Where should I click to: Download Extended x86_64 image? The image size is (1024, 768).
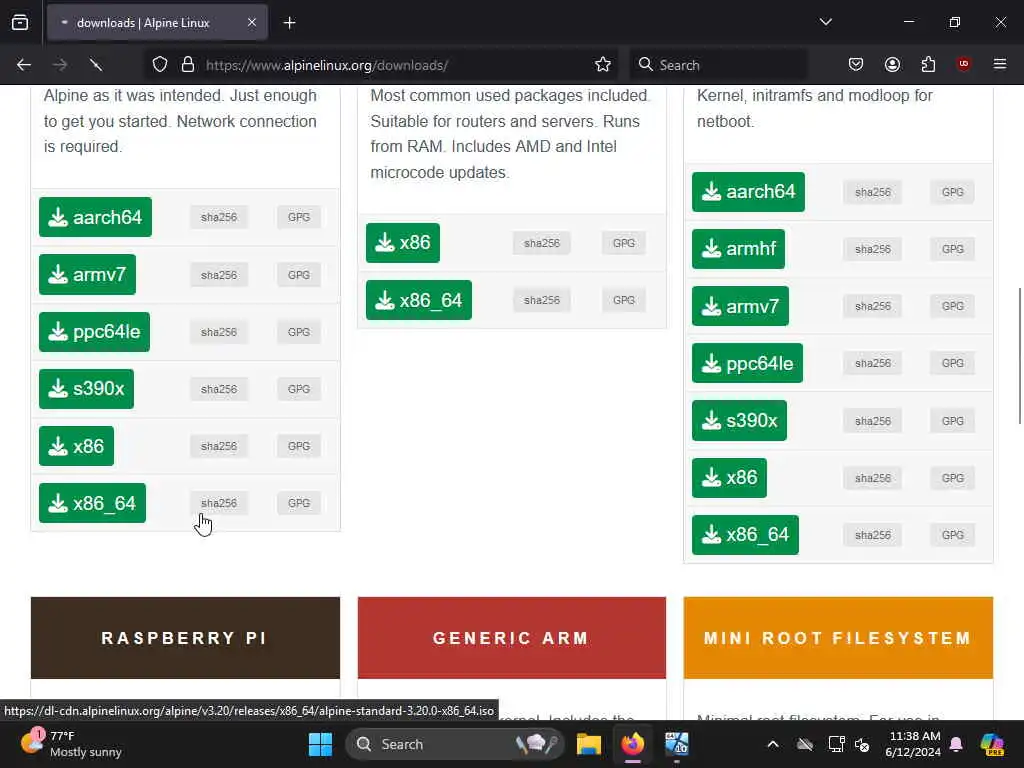(x=419, y=300)
